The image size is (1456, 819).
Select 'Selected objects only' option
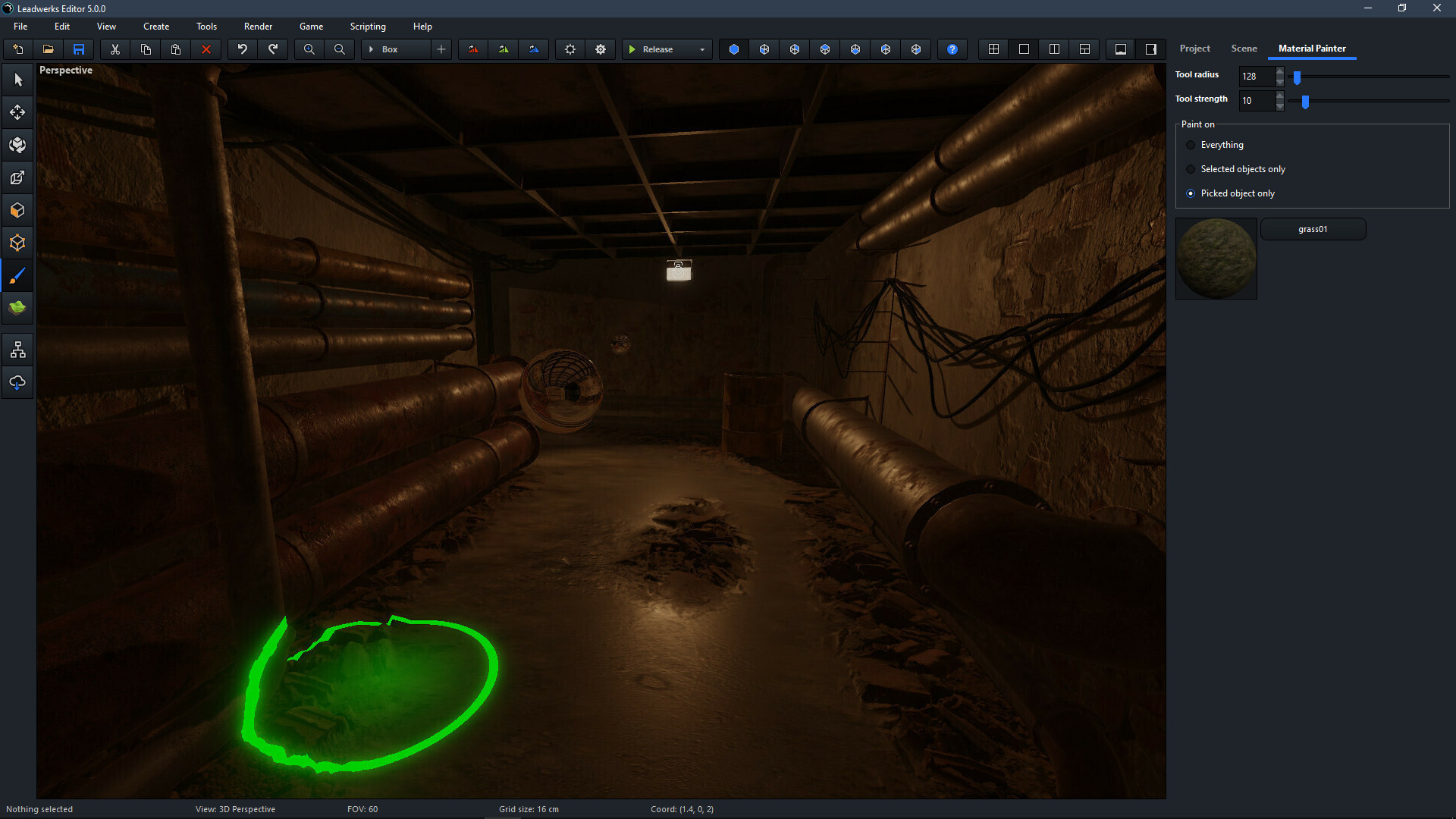pyautogui.click(x=1190, y=169)
